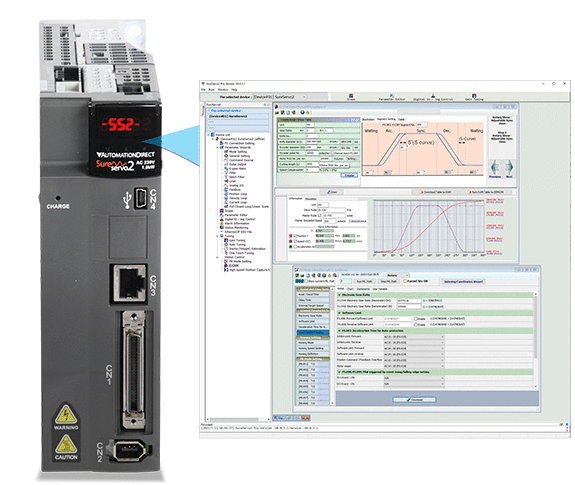Open the Help menu
575x485 pixels.
(x=234, y=89)
